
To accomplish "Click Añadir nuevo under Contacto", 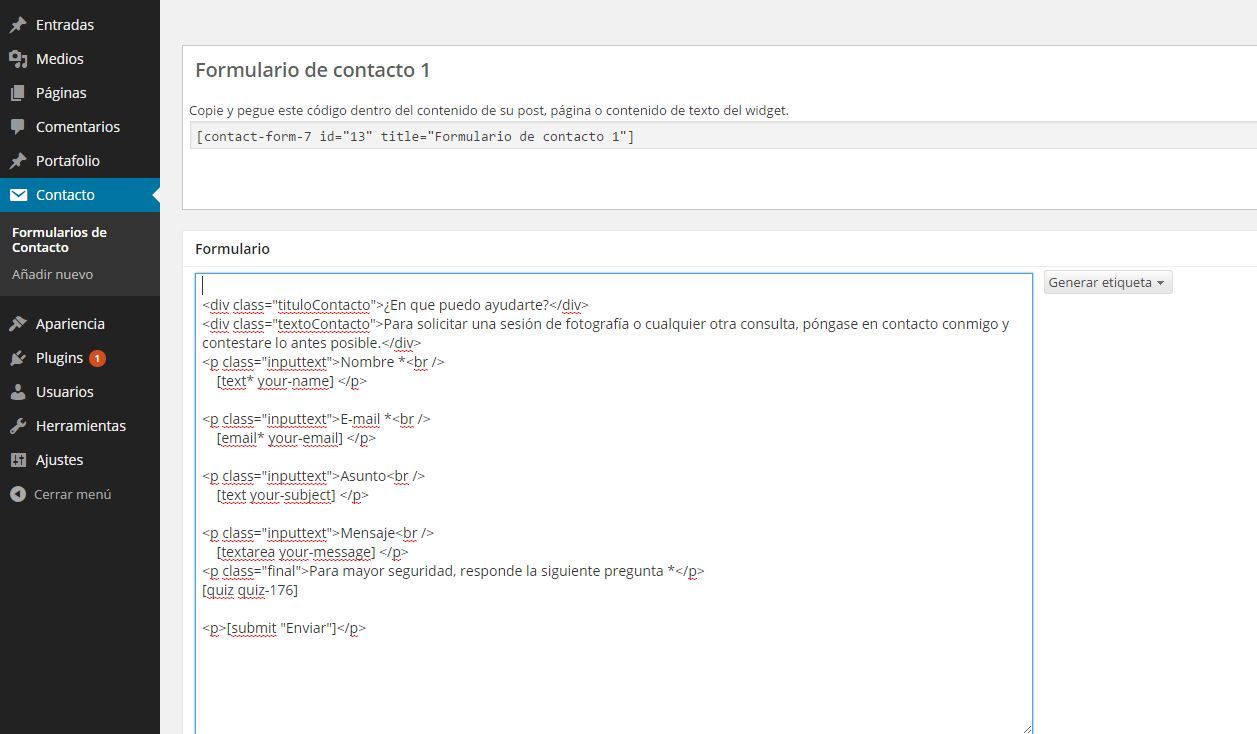I will click(52, 274).
